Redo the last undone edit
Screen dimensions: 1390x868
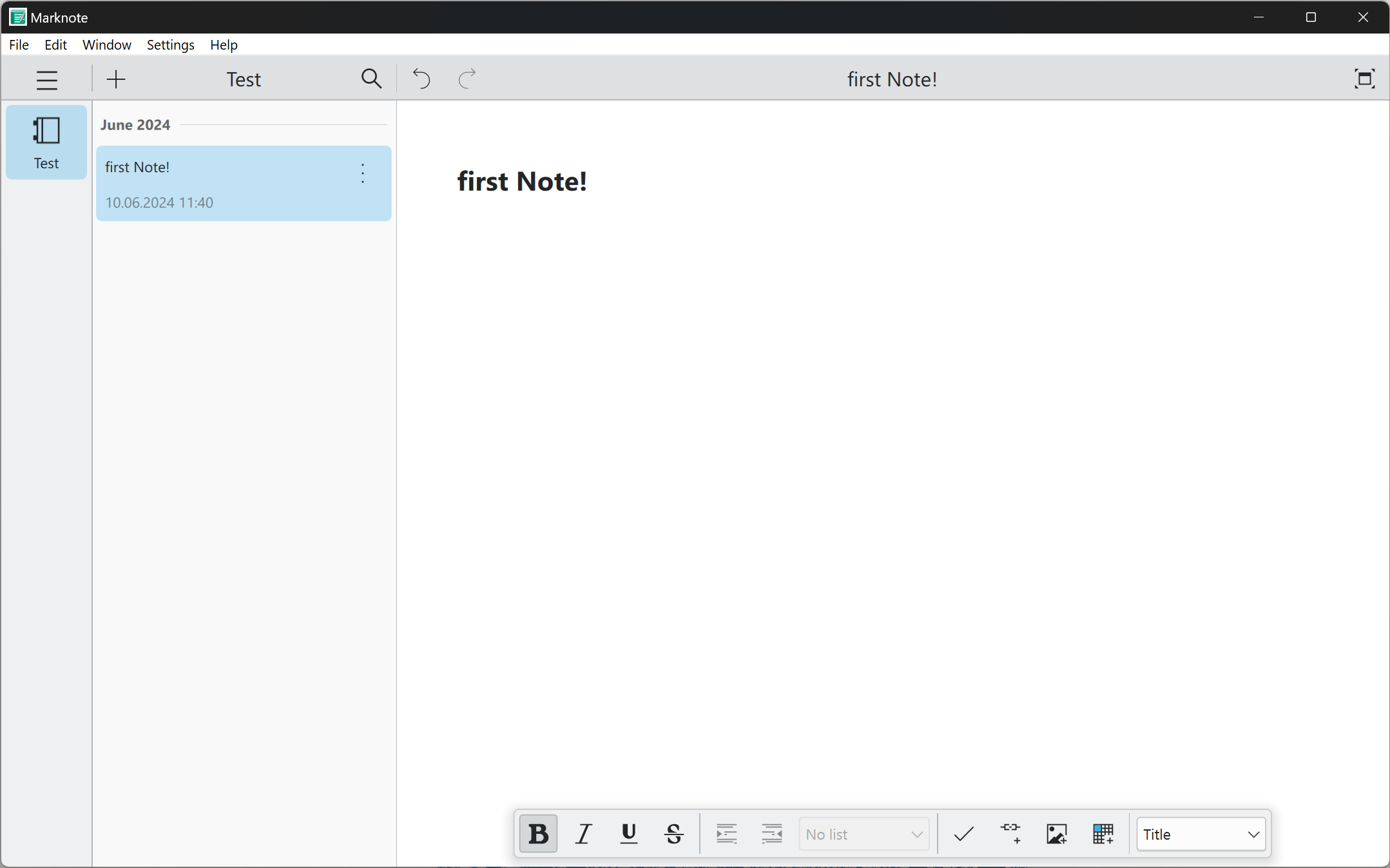point(467,79)
